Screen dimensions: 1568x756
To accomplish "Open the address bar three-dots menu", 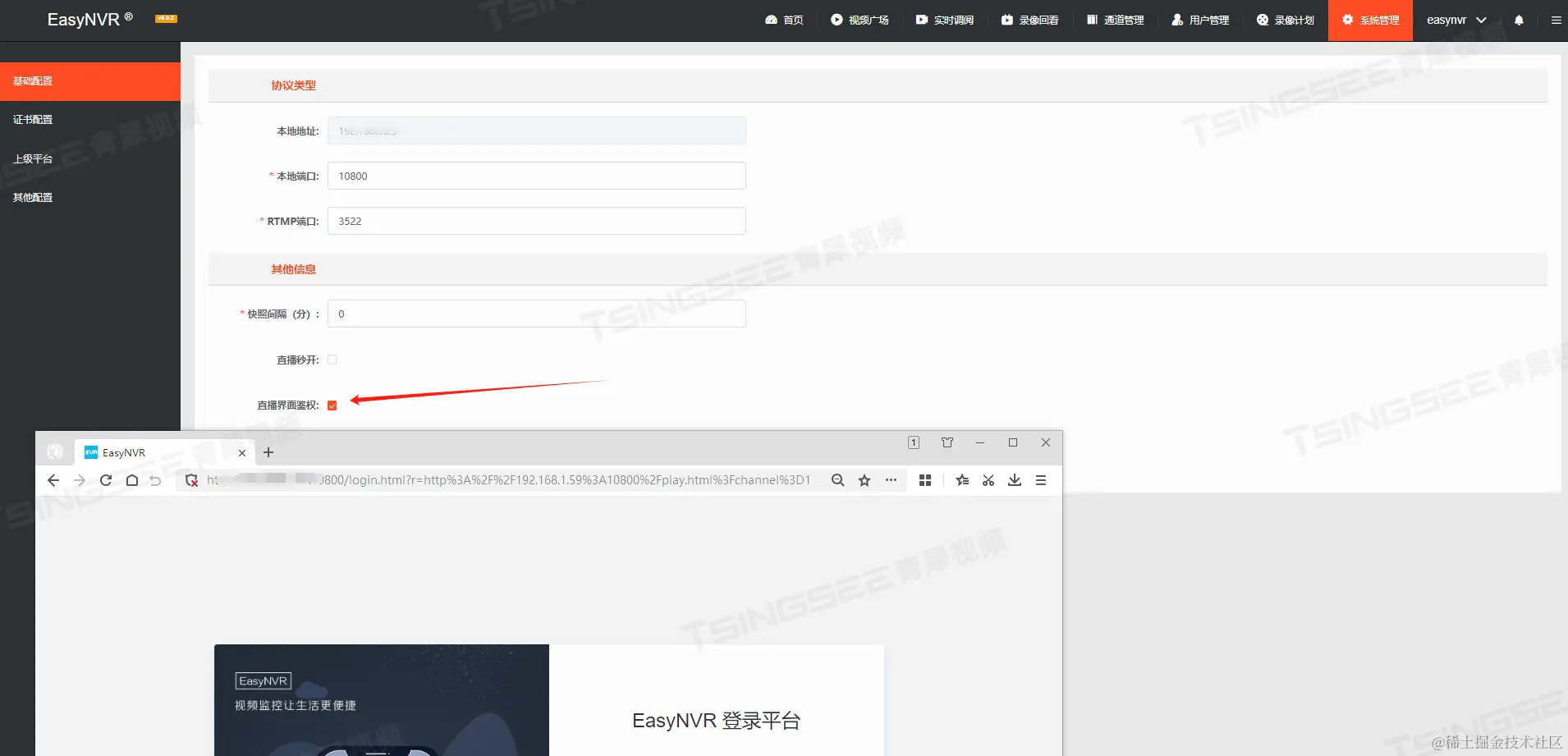I will (x=891, y=480).
